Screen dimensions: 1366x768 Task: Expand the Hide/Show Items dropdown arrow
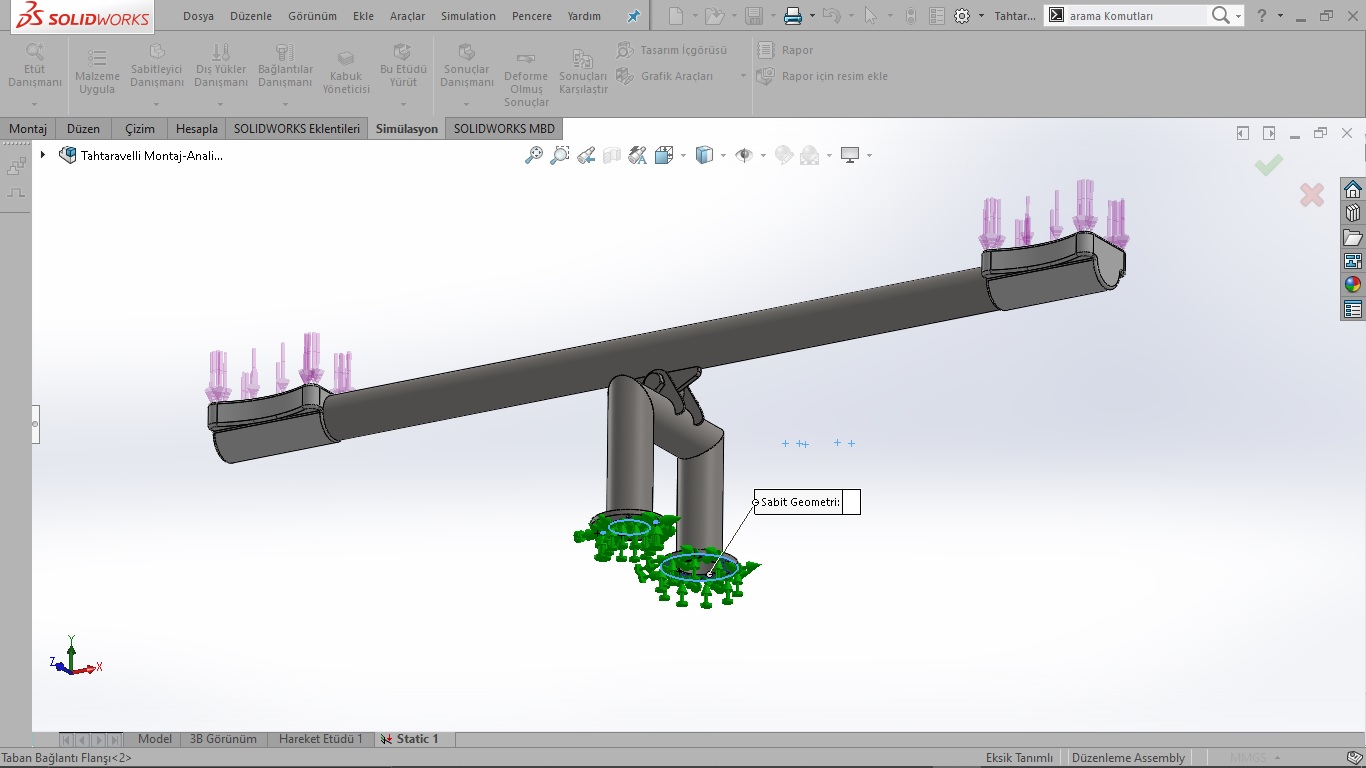point(763,155)
